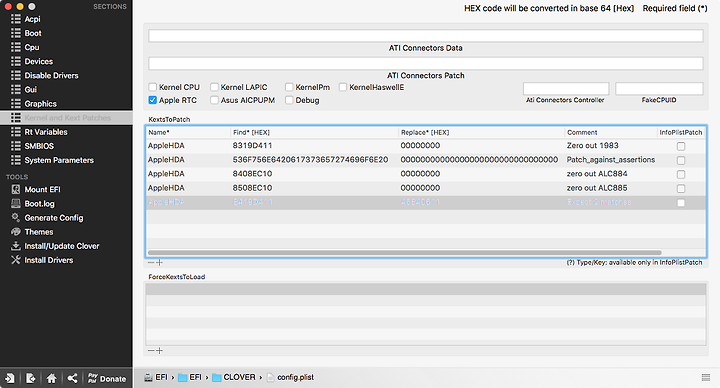This screenshot has width=720, height=388.
Task: Open the Boot section
Action: pyautogui.click(x=33, y=33)
